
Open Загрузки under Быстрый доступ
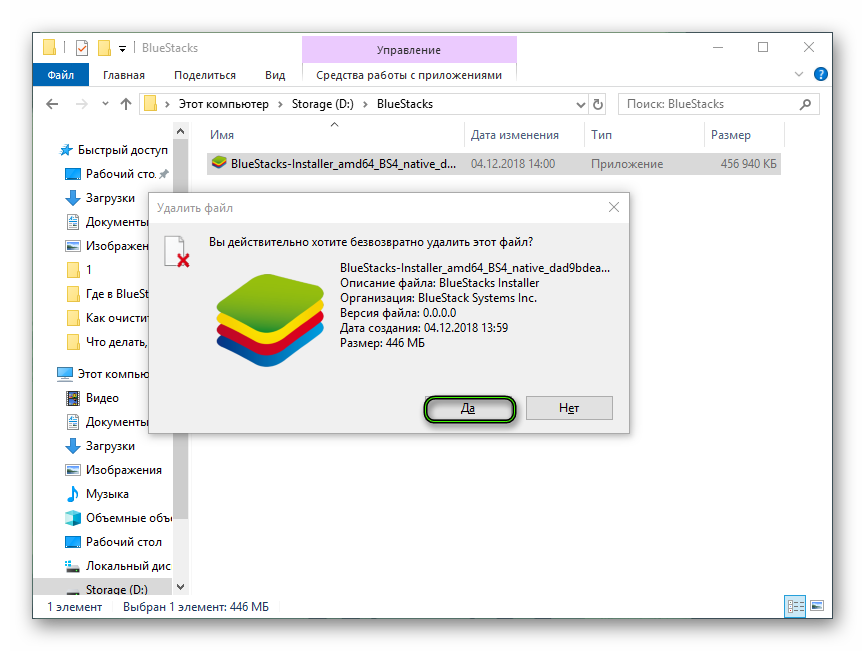click(x=110, y=198)
